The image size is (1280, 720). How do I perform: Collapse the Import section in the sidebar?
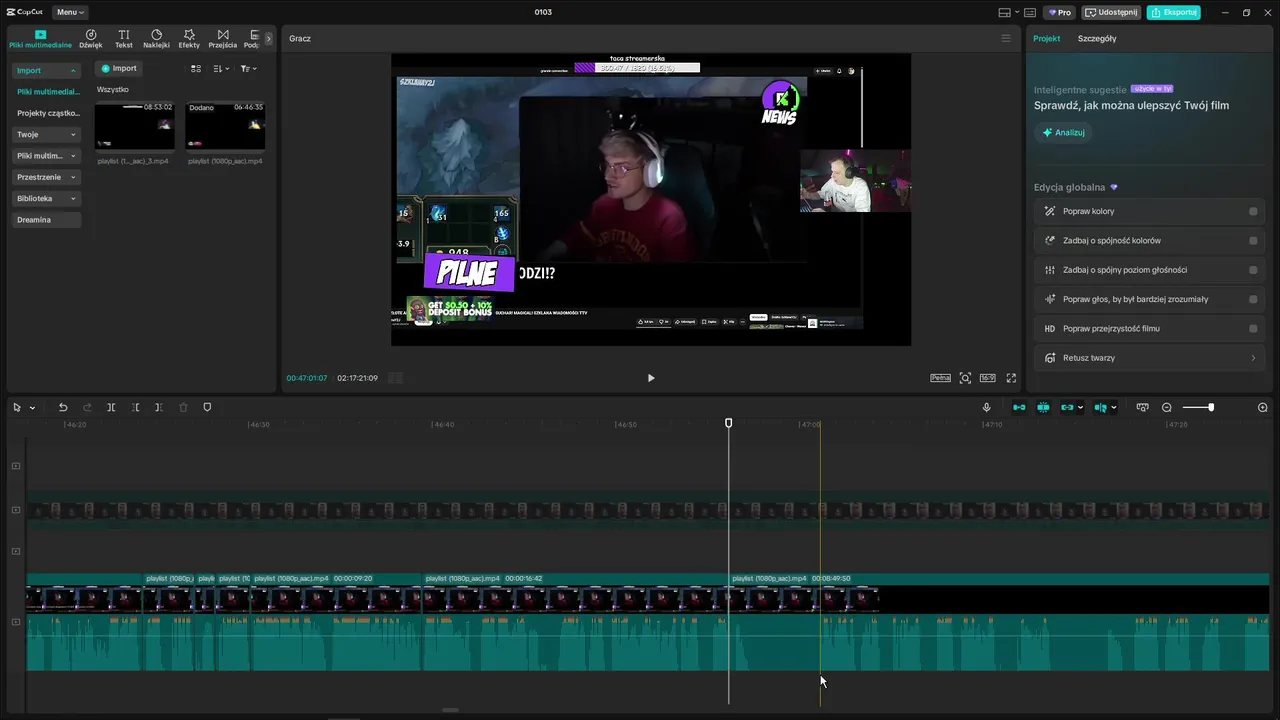click(46, 71)
